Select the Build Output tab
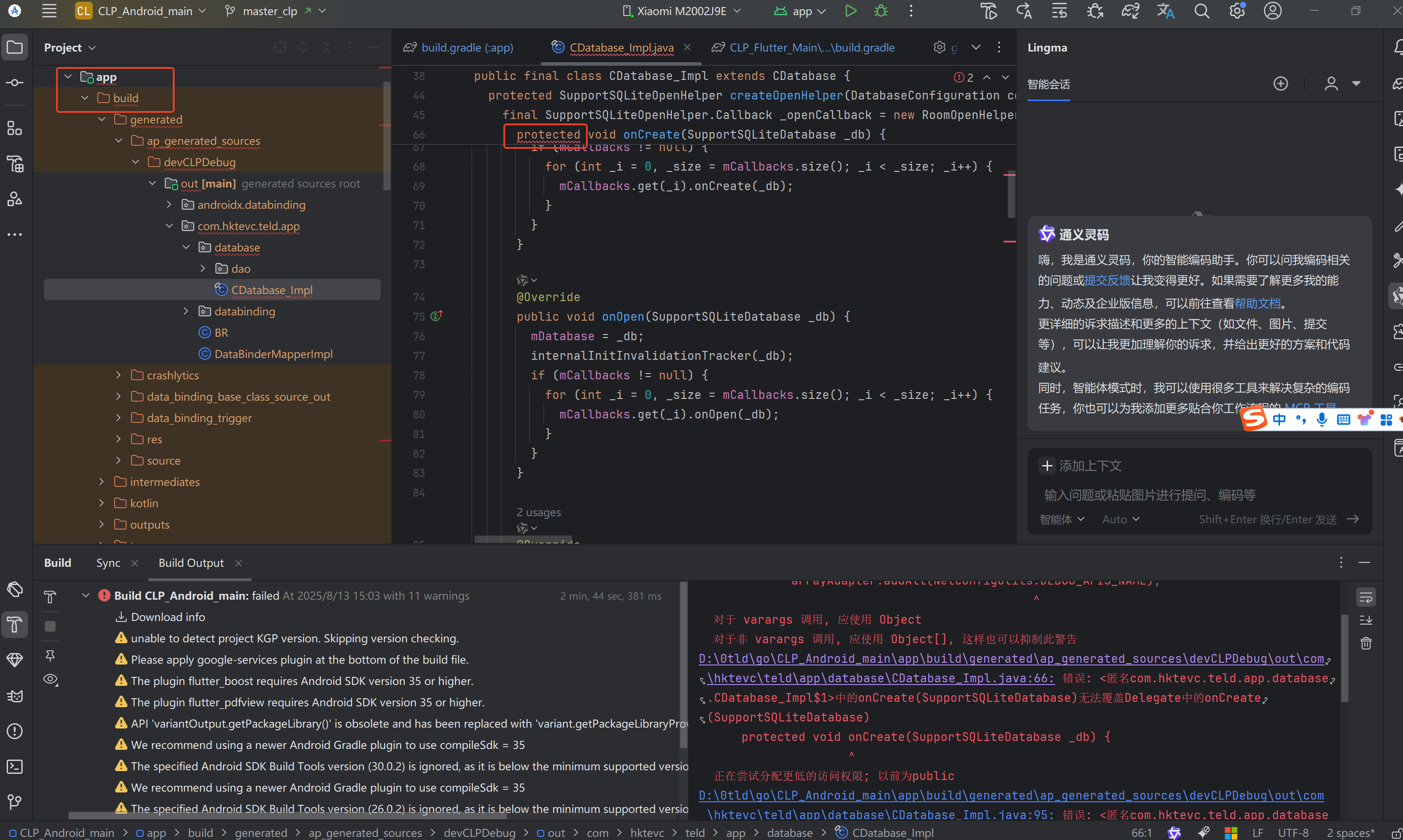Viewport: 1403px width, 840px height. [x=191, y=563]
